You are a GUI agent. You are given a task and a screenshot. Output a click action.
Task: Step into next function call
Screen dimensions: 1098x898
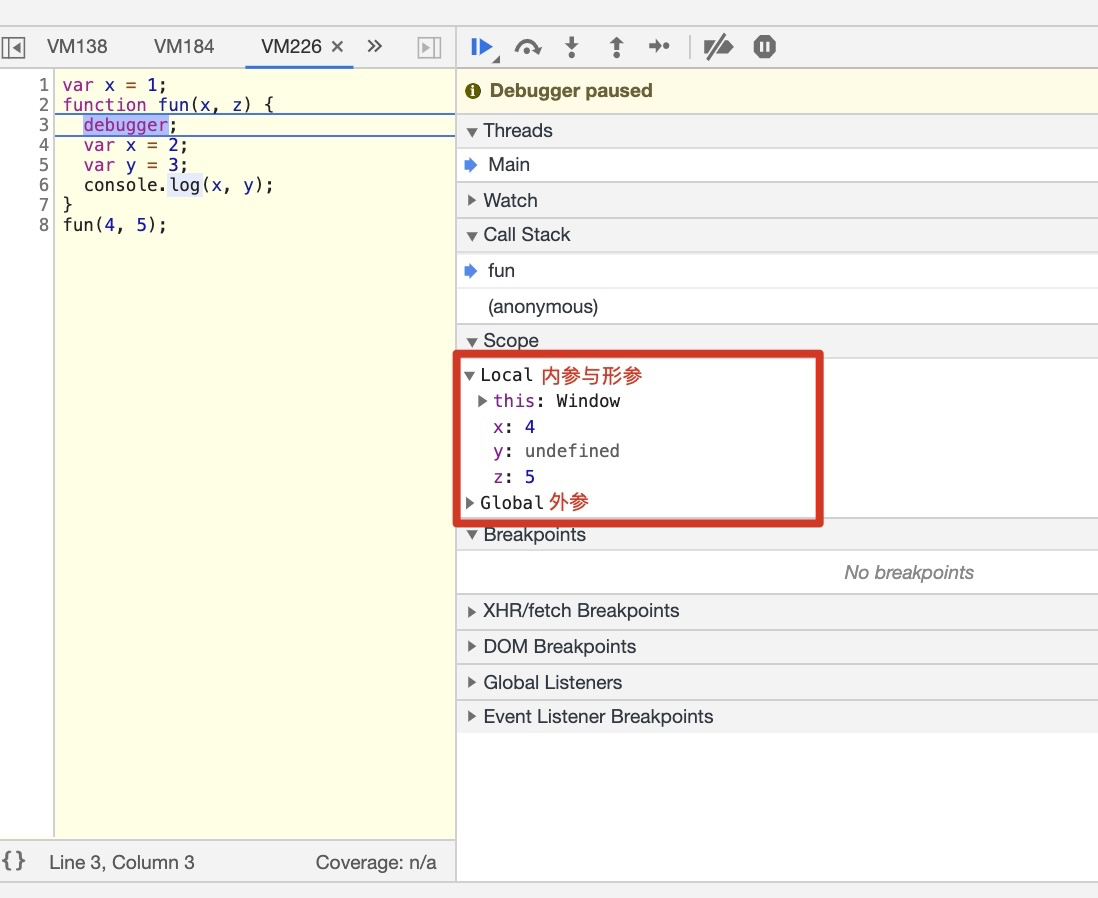pyautogui.click(x=571, y=48)
